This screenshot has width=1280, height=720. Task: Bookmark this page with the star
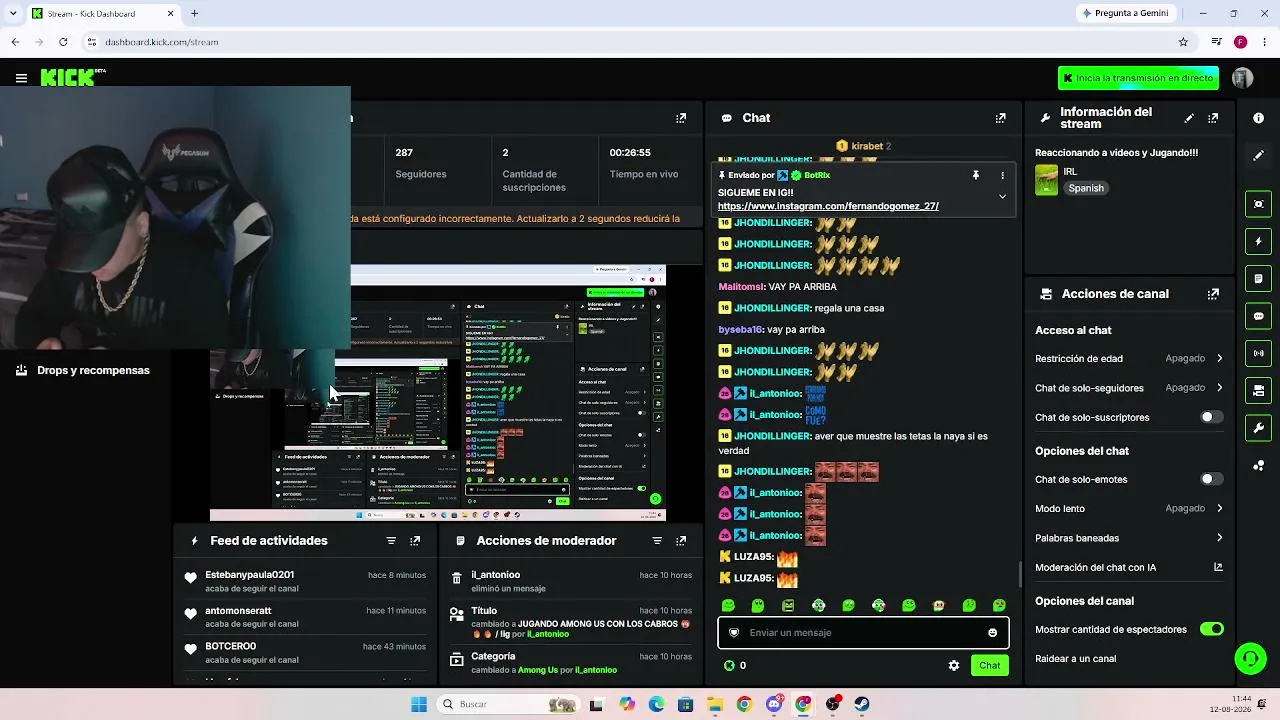point(1183,42)
